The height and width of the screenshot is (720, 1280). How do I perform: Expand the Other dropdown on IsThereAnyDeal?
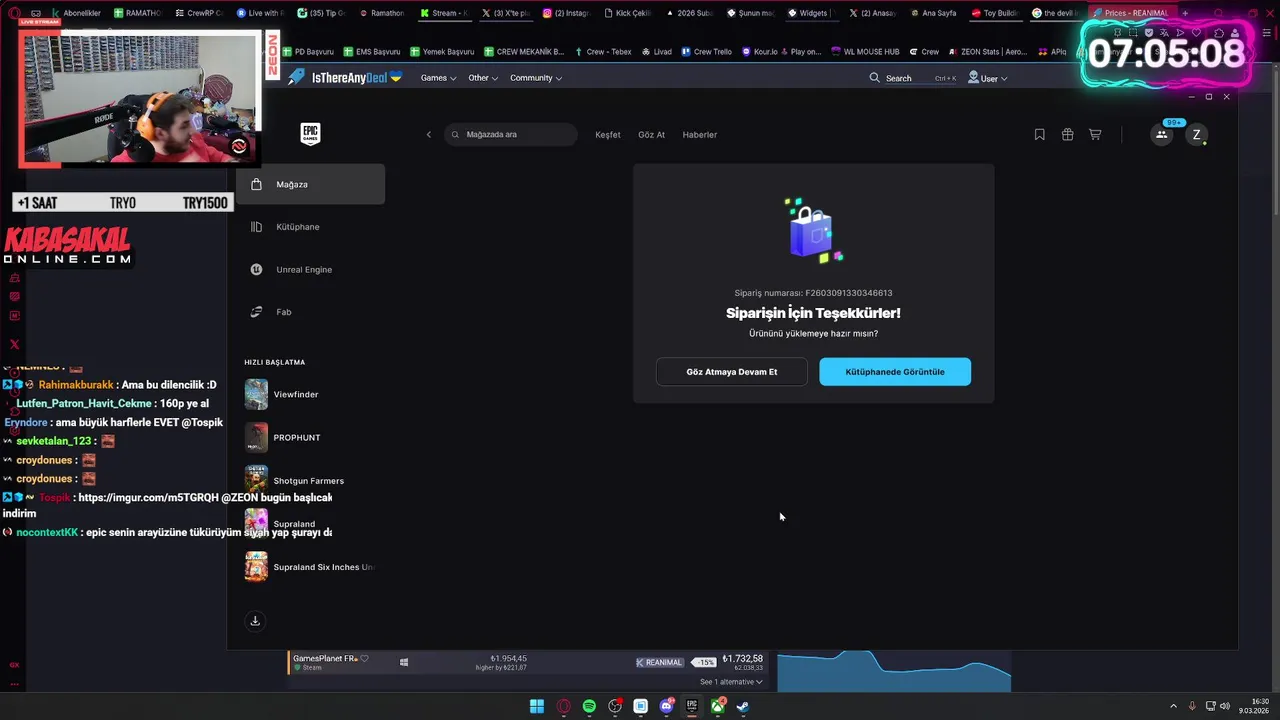(483, 78)
